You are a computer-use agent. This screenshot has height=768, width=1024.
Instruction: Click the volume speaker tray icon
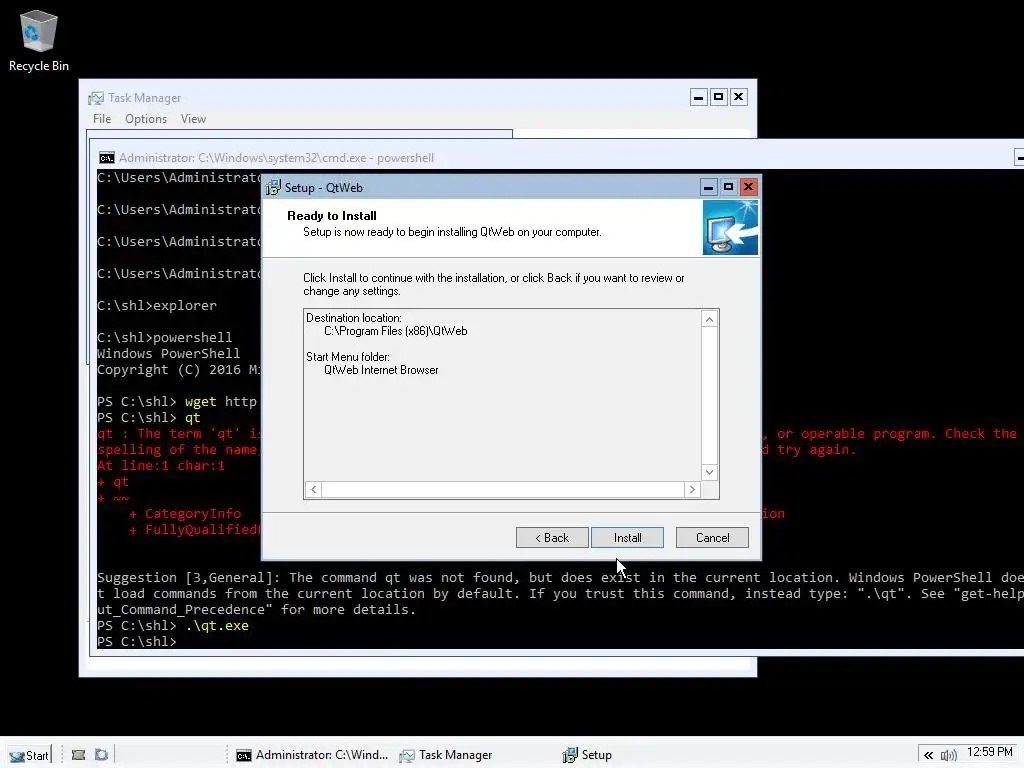[x=948, y=756]
